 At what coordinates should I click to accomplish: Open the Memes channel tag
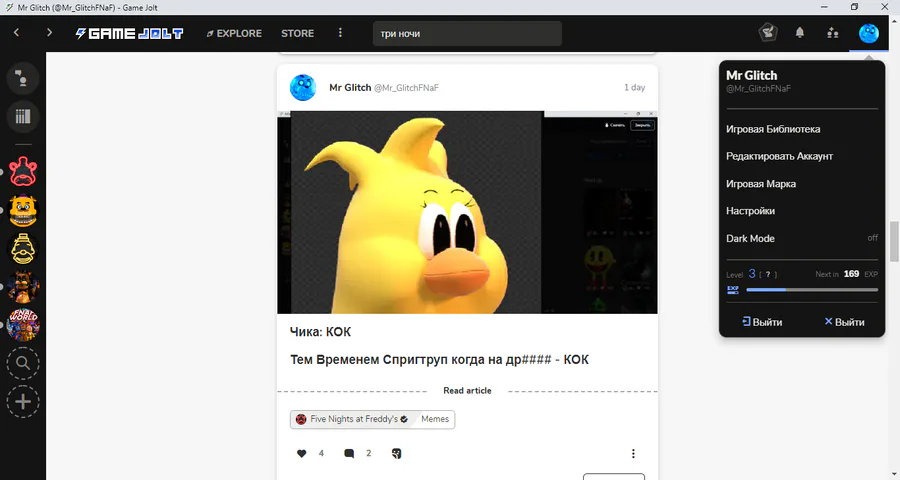coord(435,419)
